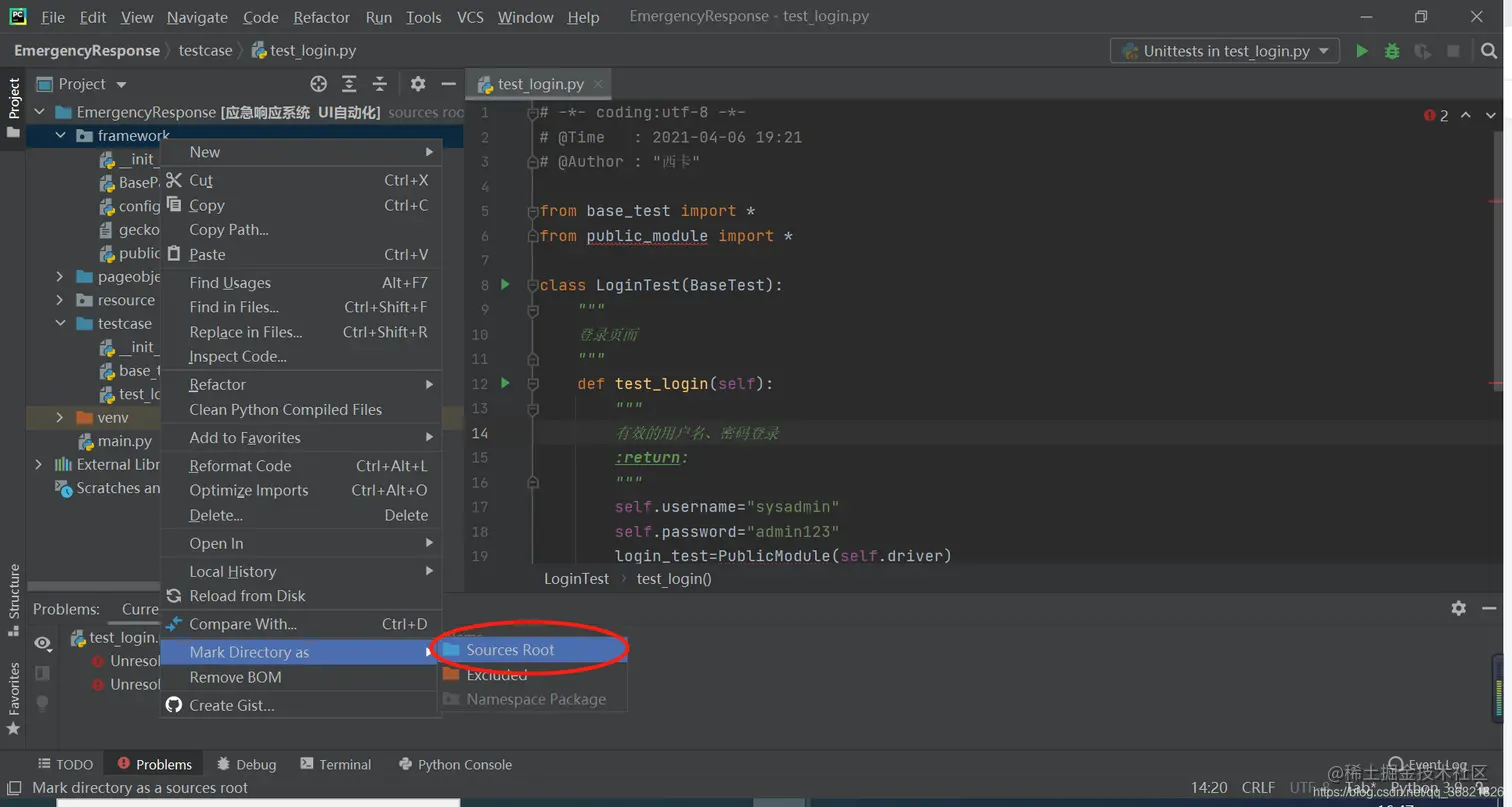Open Problems panel settings gear icon
Screen dimensions: 1512x807
1459,608
